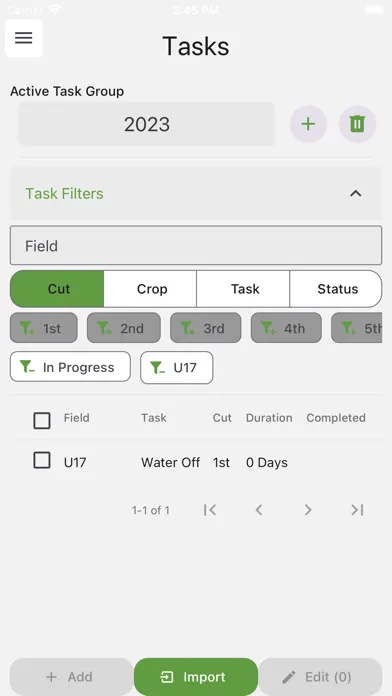392x696 pixels.
Task: Focus the Field filter input box
Action: tap(196, 245)
